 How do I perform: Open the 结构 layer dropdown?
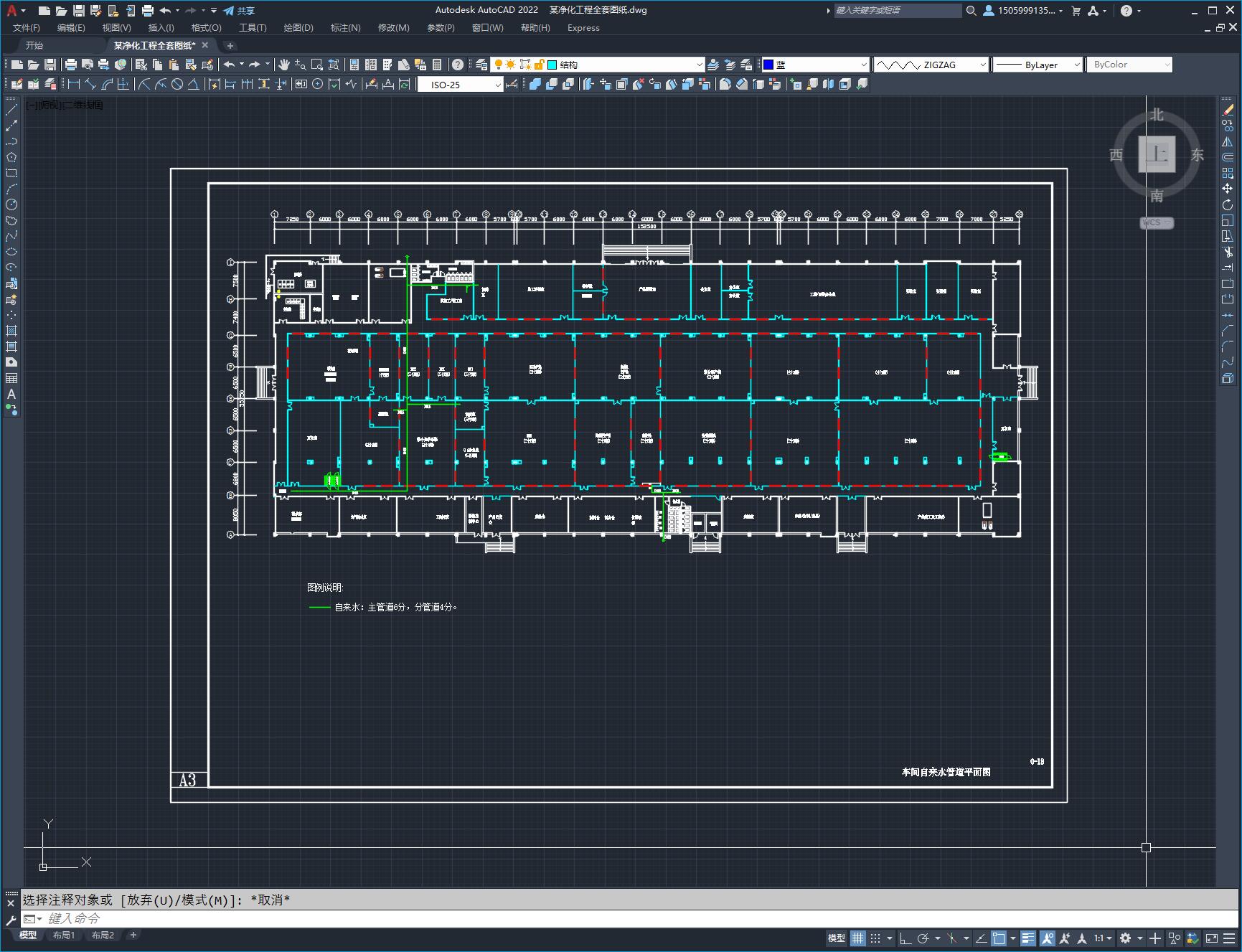click(625, 65)
